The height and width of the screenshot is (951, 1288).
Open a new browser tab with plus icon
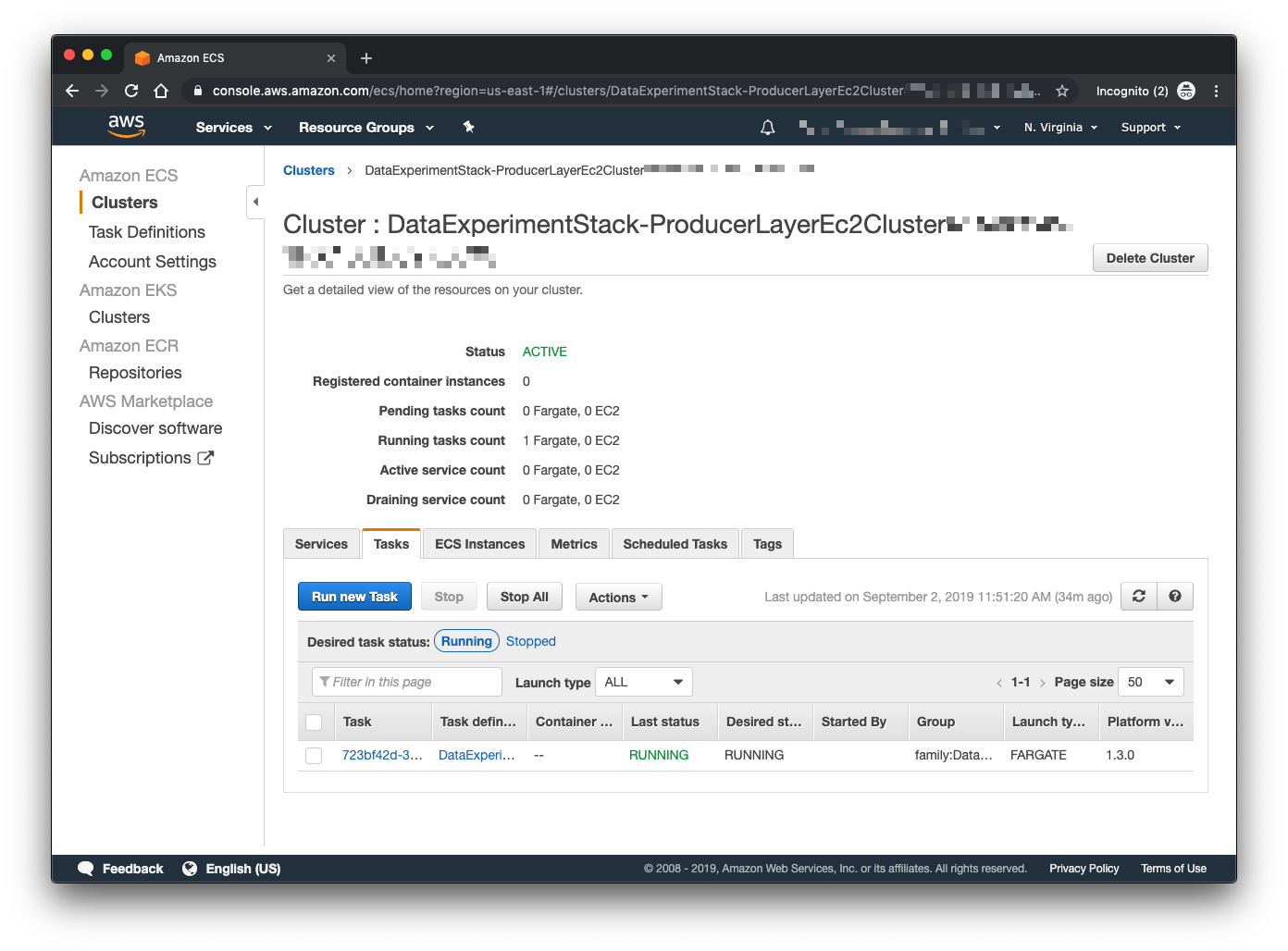click(x=366, y=58)
